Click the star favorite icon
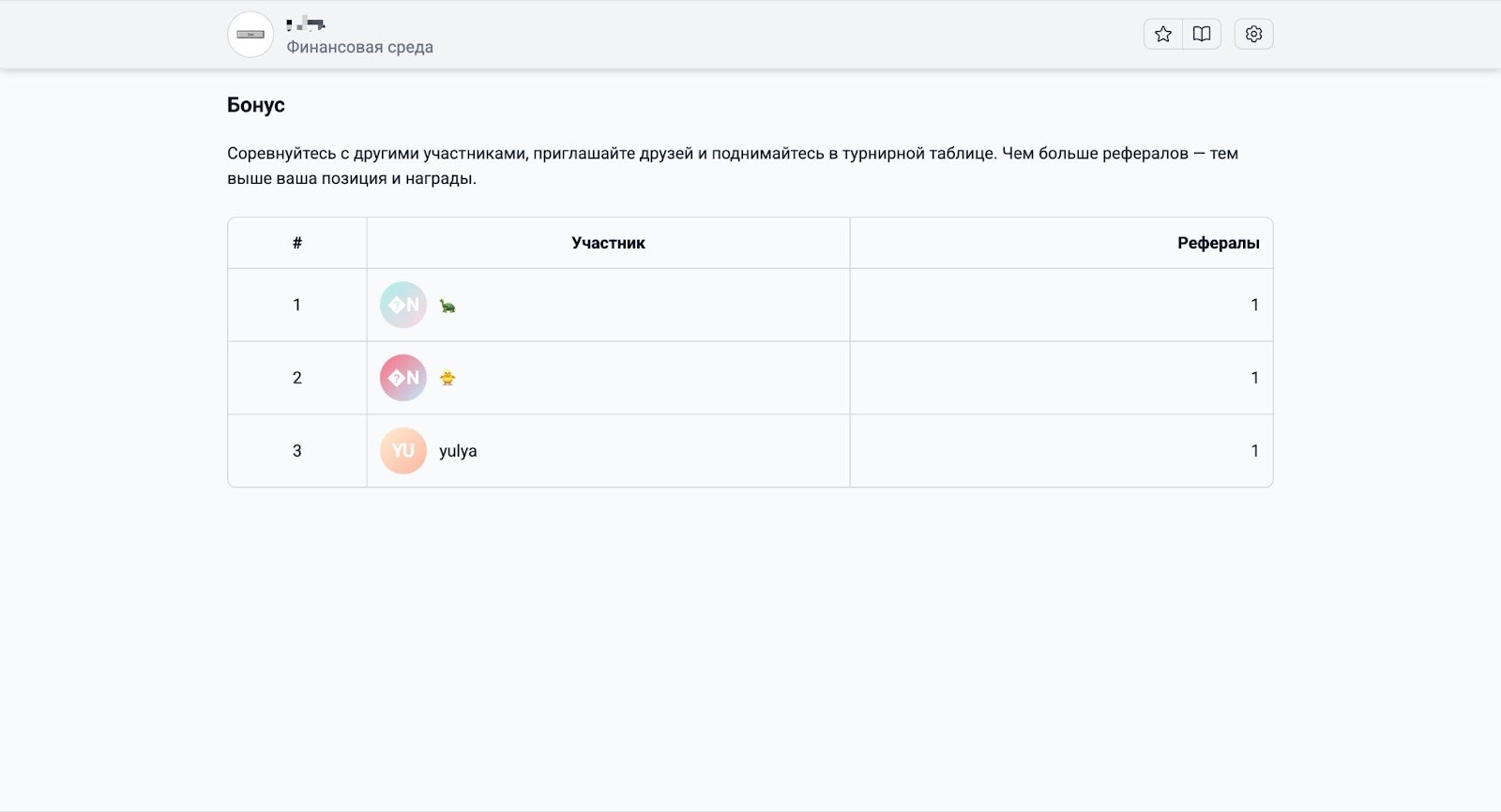 pyautogui.click(x=1163, y=35)
